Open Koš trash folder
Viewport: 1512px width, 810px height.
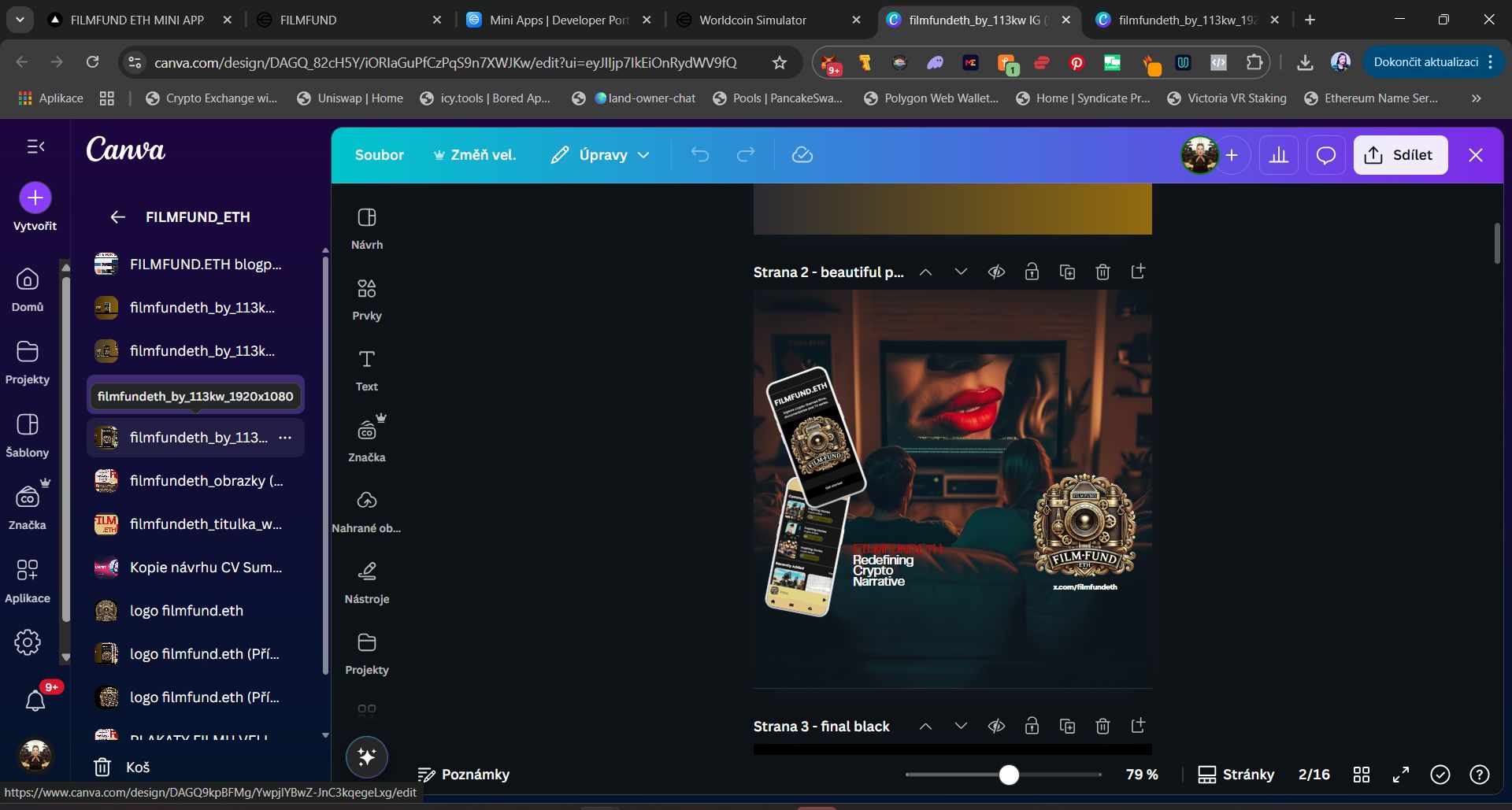(x=122, y=767)
